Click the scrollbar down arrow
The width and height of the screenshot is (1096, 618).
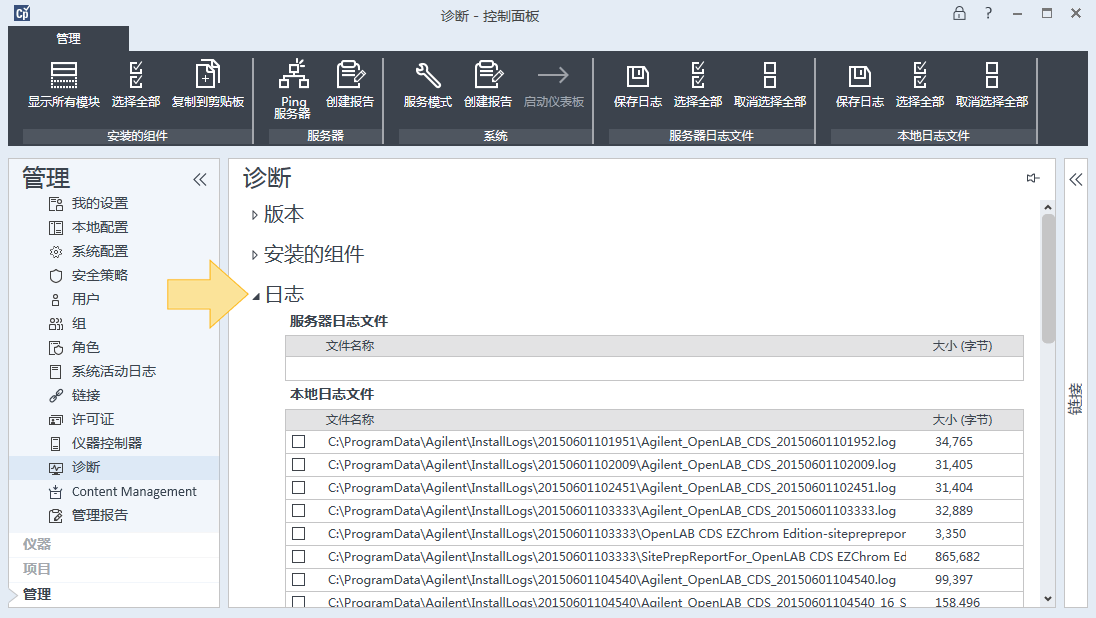click(1047, 598)
